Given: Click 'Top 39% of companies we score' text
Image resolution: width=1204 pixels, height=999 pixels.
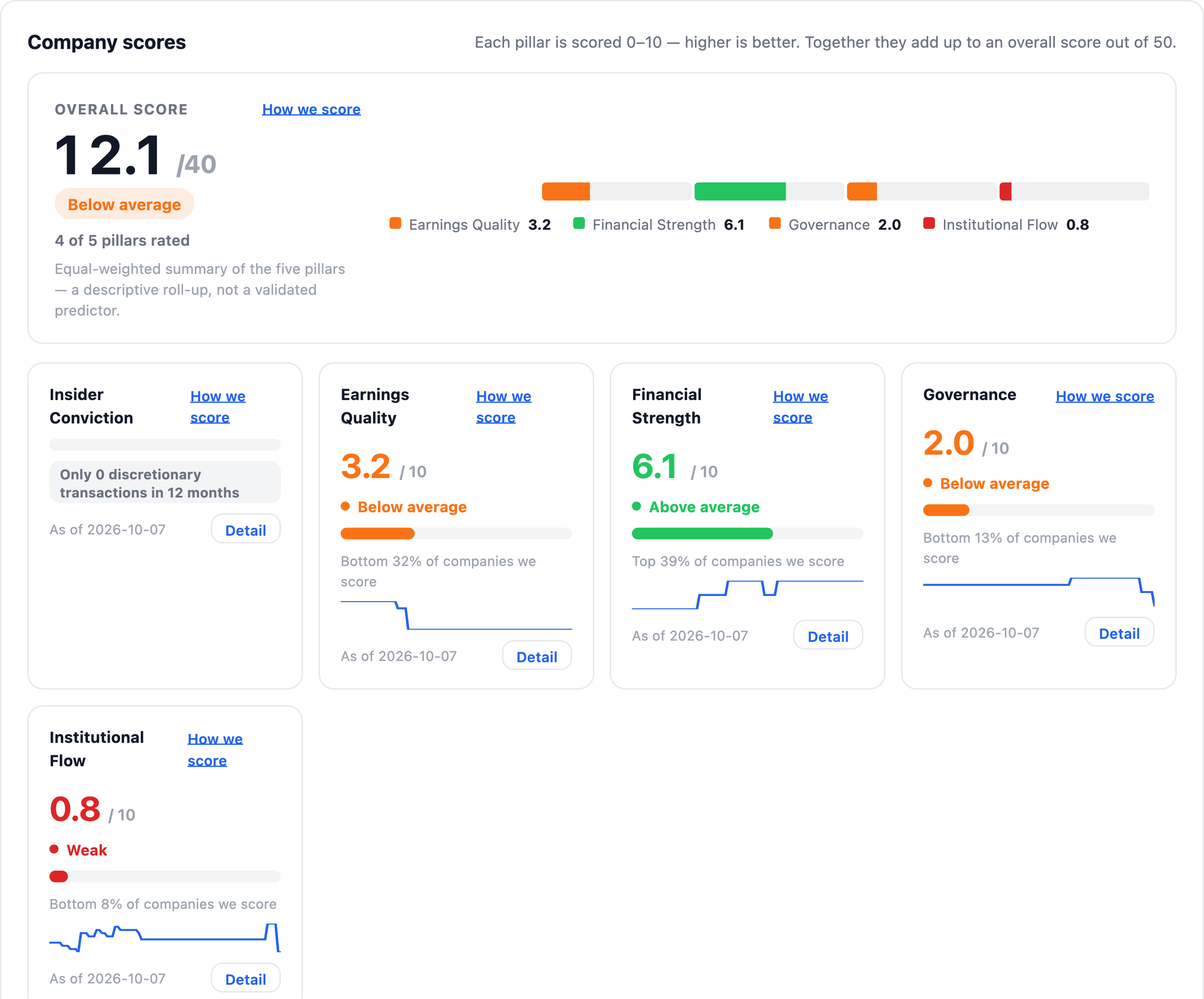Looking at the screenshot, I should pyautogui.click(x=738, y=561).
